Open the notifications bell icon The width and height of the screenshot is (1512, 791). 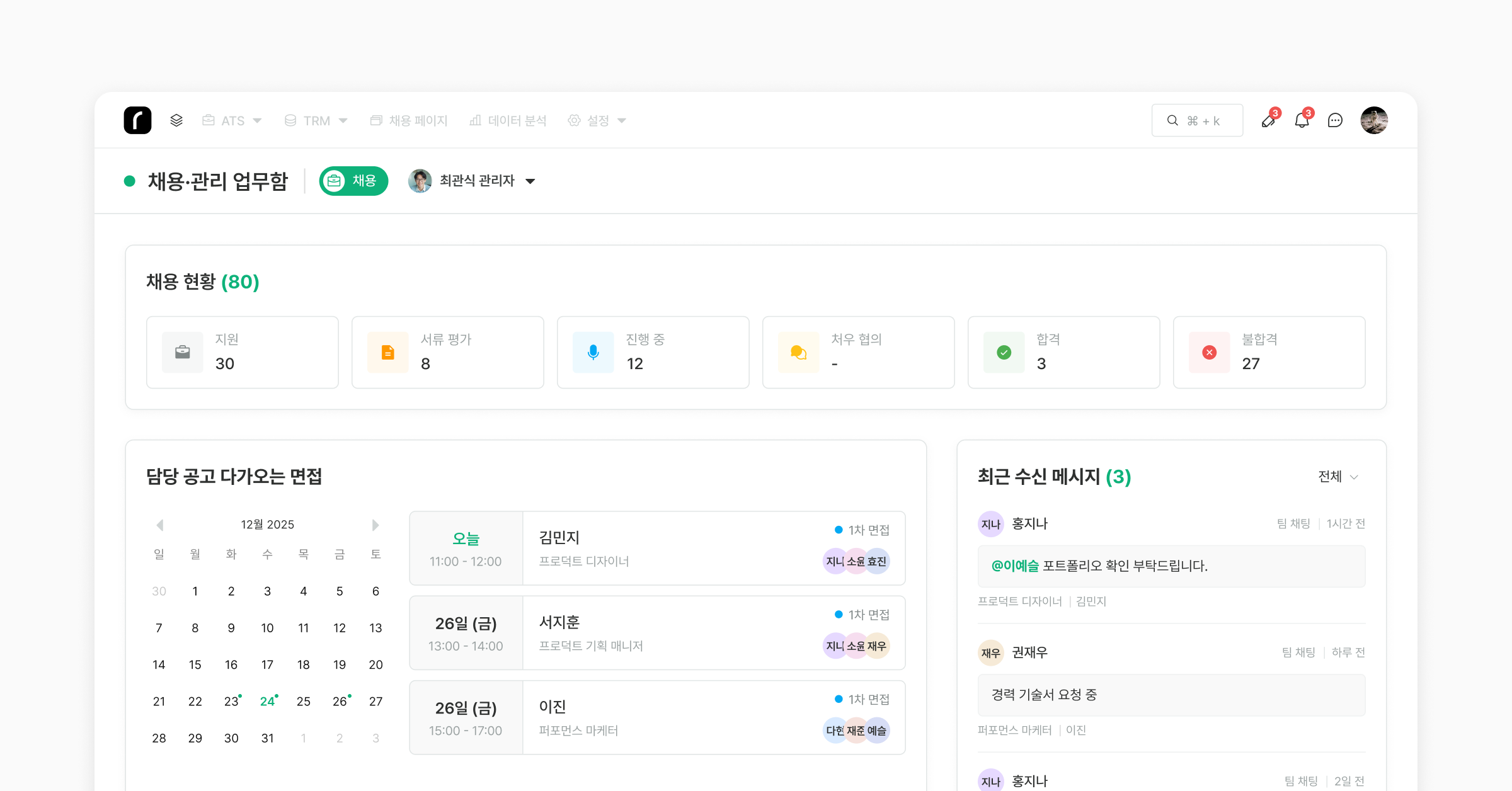(1302, 120)
